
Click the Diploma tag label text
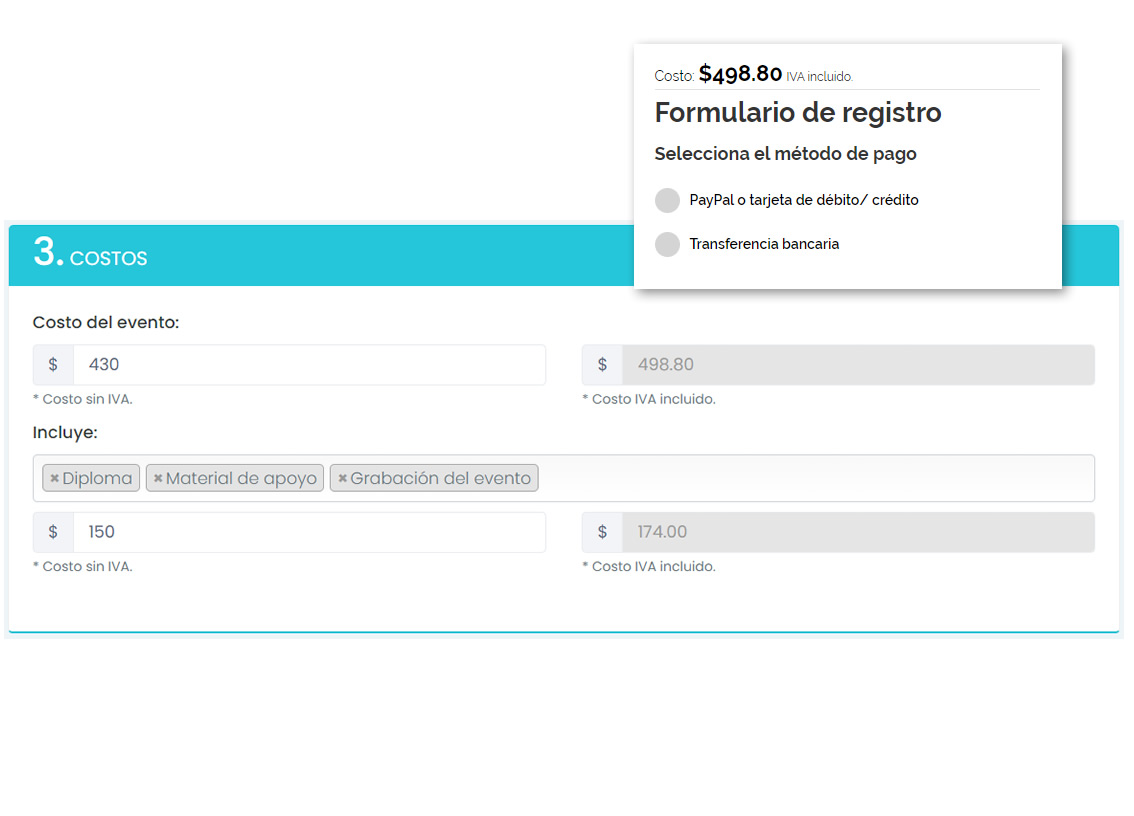[97, 479]
